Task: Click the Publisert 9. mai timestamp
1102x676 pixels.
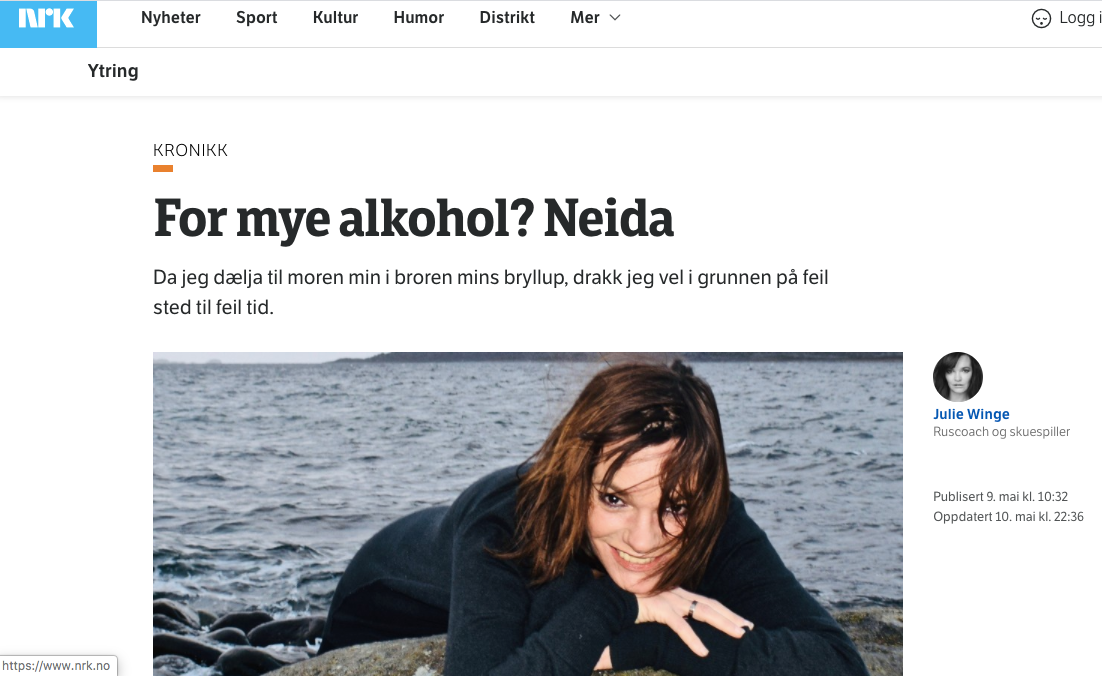Action: (x=1000, y=496)
